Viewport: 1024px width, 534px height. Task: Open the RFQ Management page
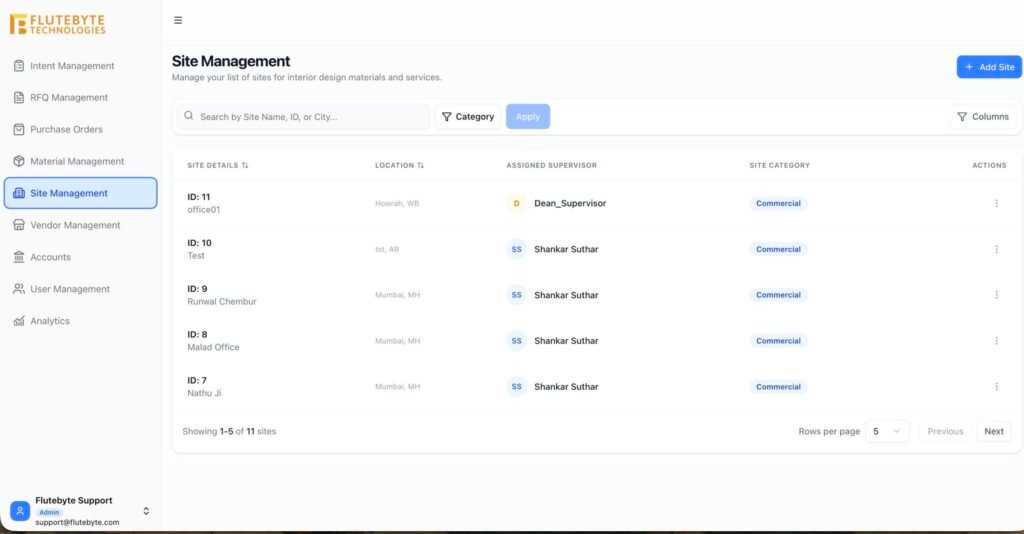[80, 97]
